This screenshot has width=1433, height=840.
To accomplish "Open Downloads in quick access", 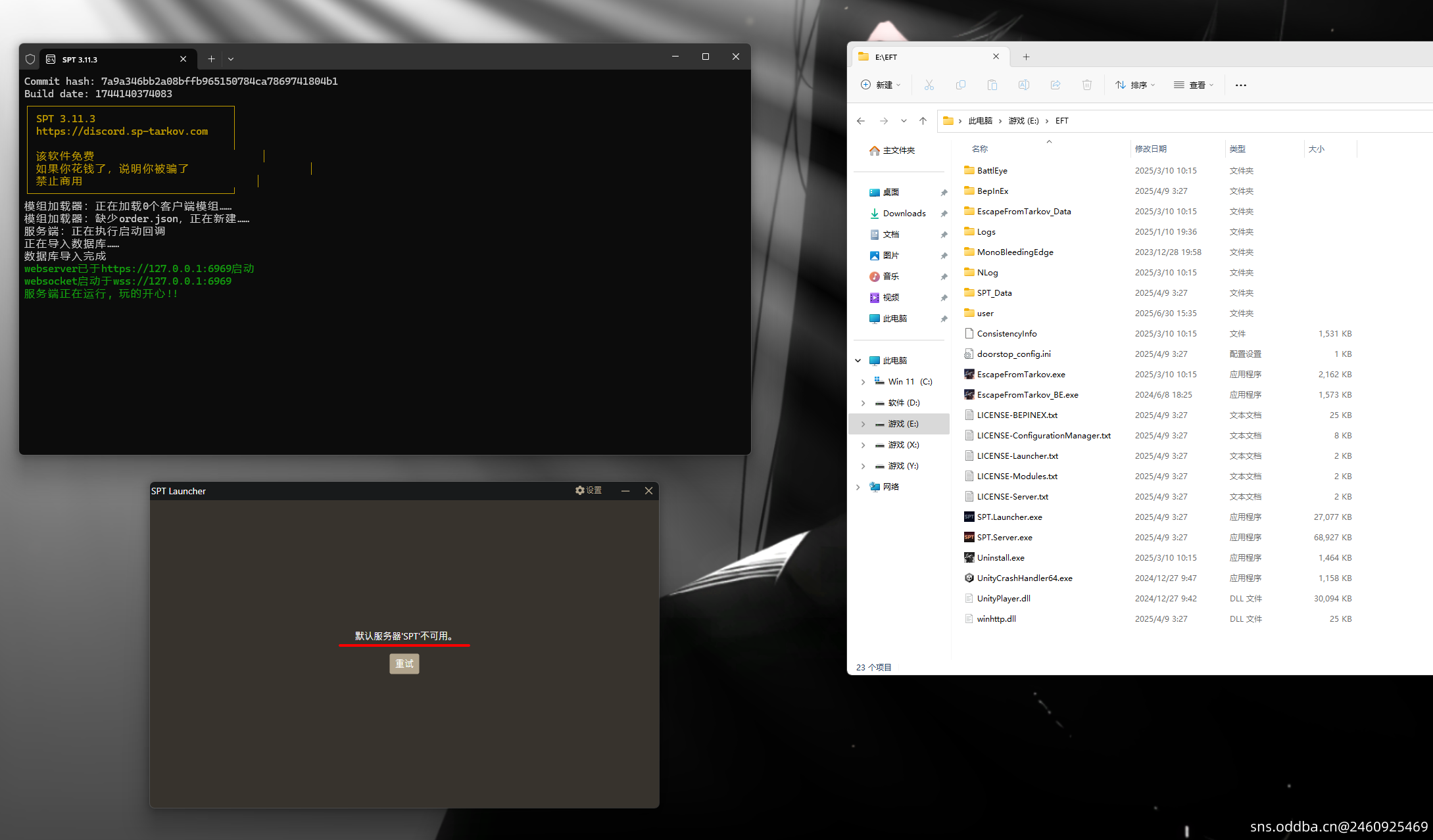I will tap(899, 214).
